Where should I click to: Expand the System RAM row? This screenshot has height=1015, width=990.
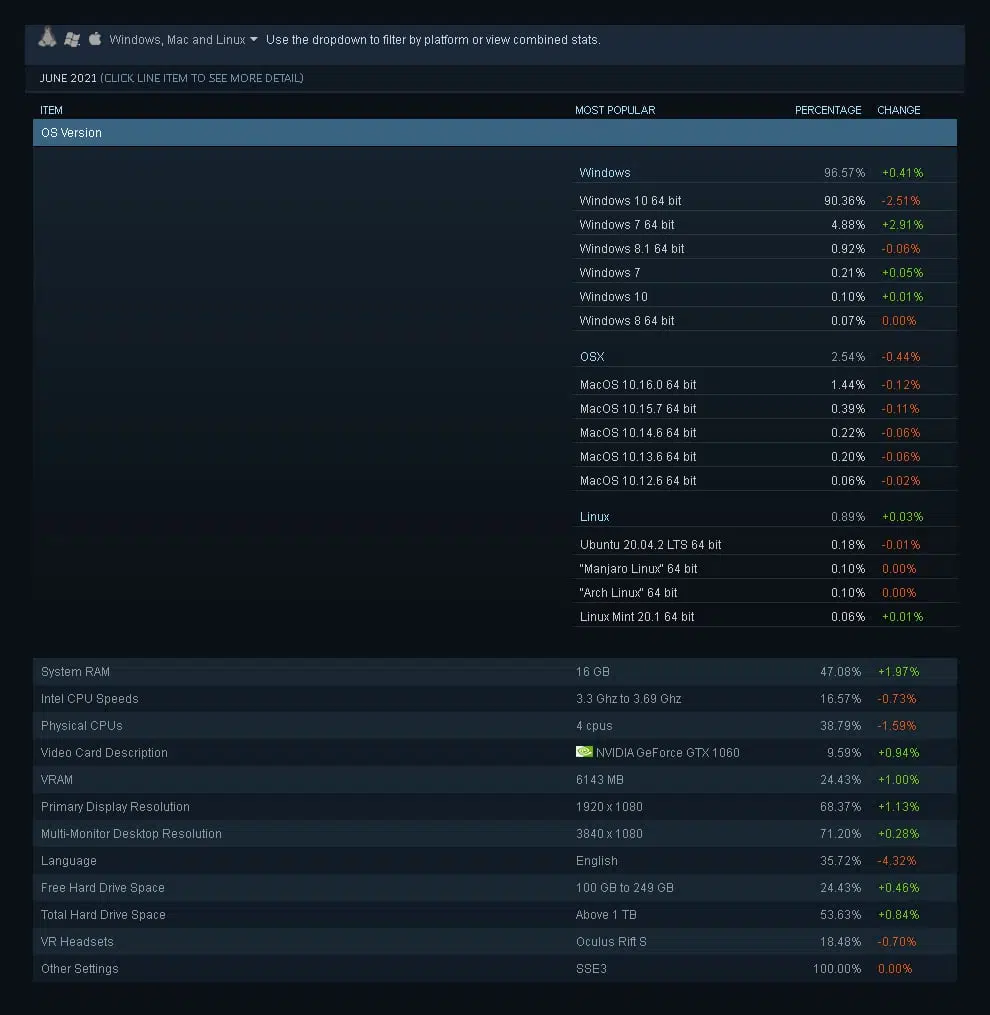(x=495, y=672)
